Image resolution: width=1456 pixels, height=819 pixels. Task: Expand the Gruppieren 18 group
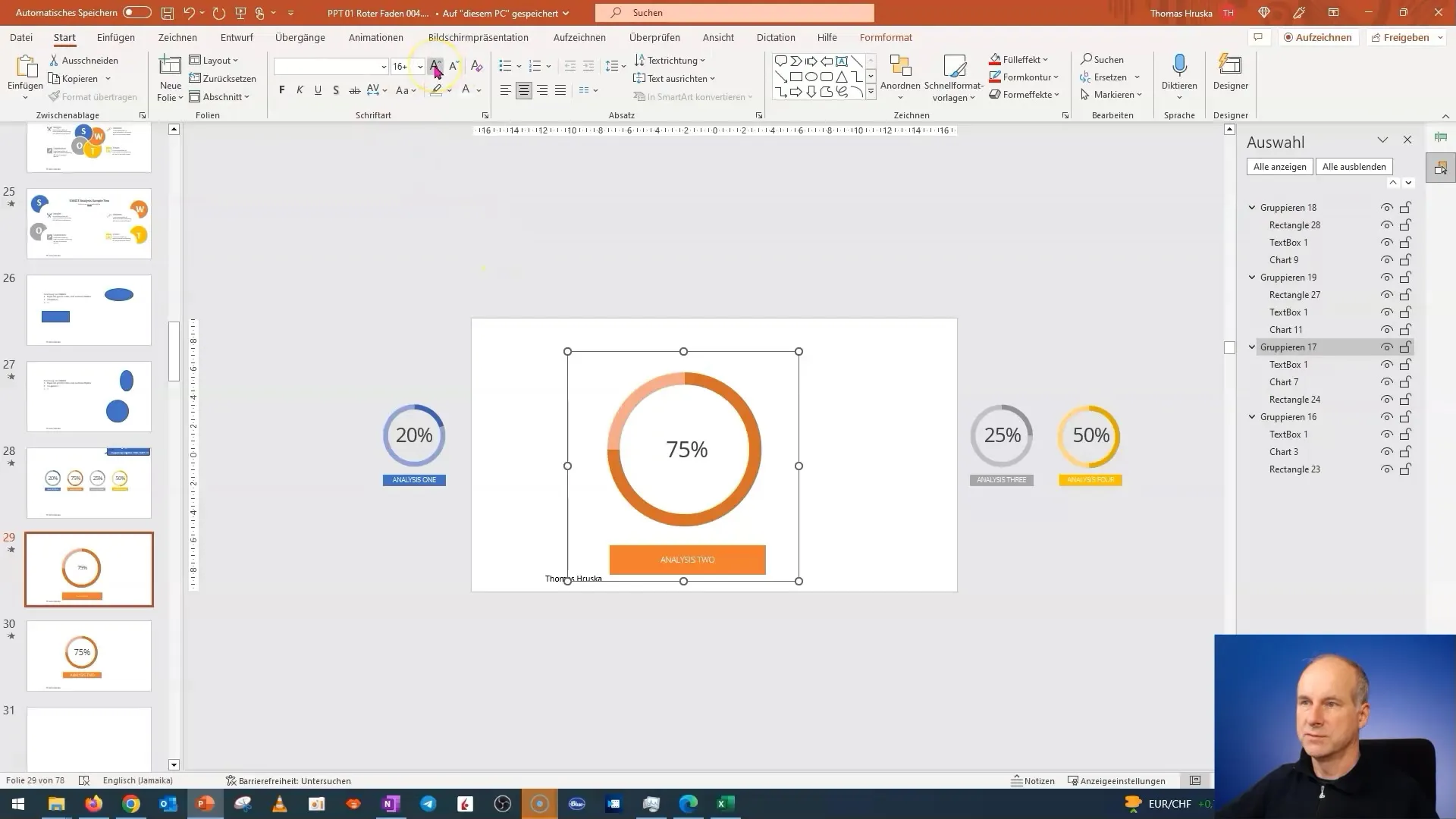pyautogui.click(x=1253, y=207)
